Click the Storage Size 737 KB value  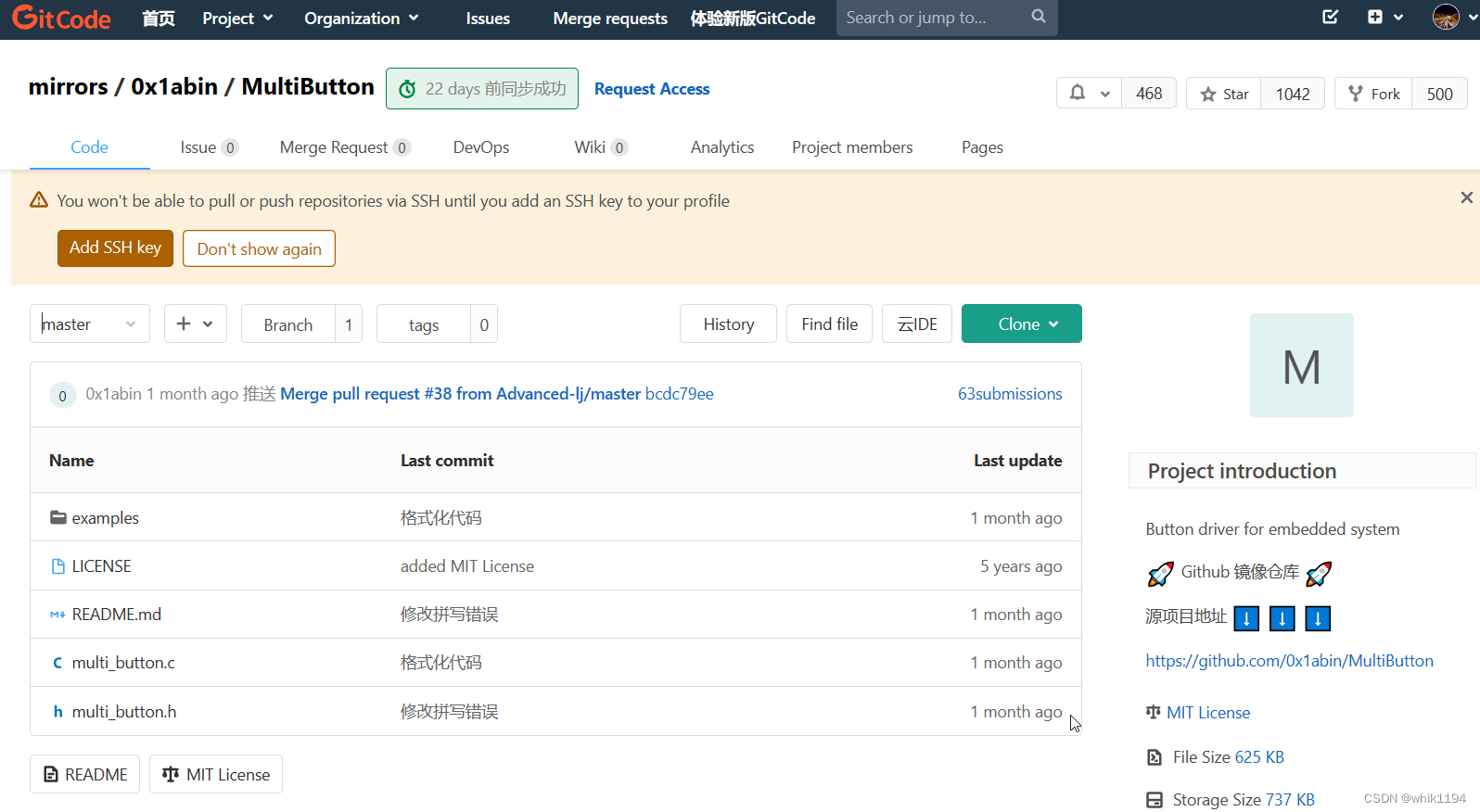click(x=1290, y=800)
